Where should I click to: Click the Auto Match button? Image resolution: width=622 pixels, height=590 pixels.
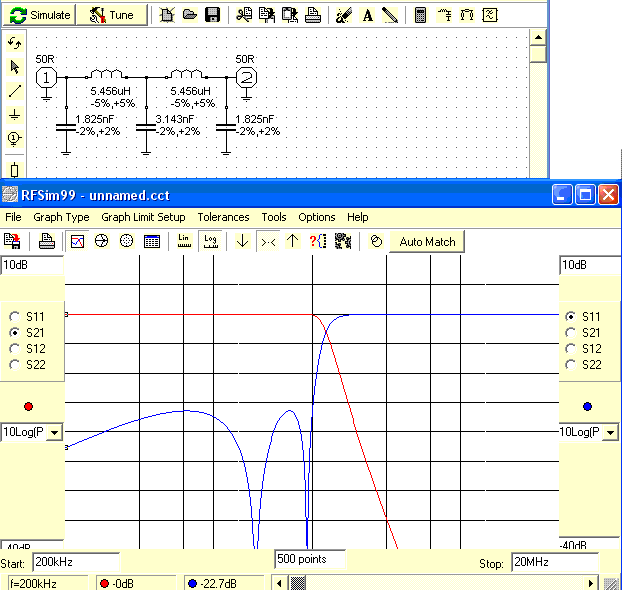(427, 241)
